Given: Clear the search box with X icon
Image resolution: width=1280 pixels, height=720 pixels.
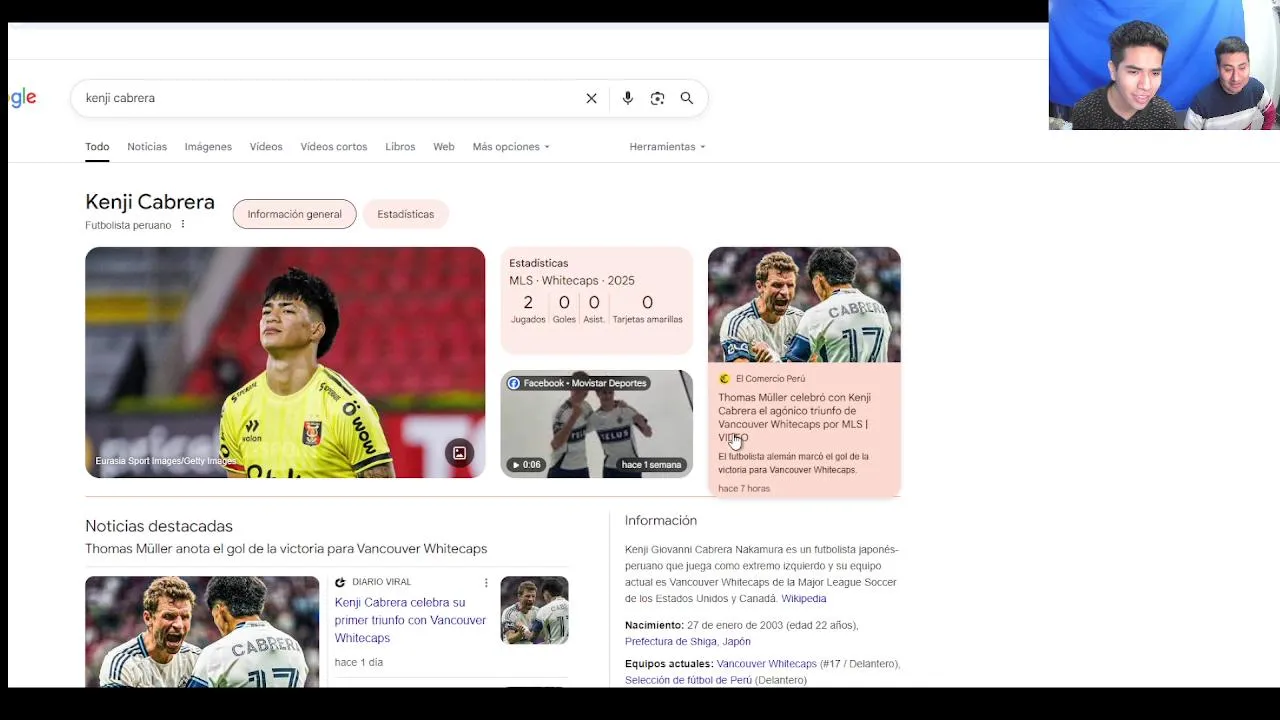Looking at the screenshot, I should click(x=591, y=98).
